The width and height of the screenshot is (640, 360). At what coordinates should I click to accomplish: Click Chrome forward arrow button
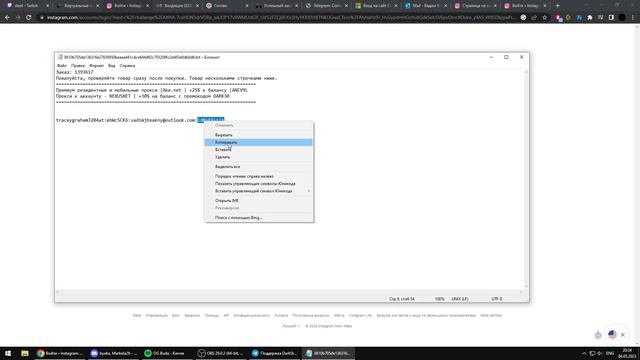tap(18, 18)
